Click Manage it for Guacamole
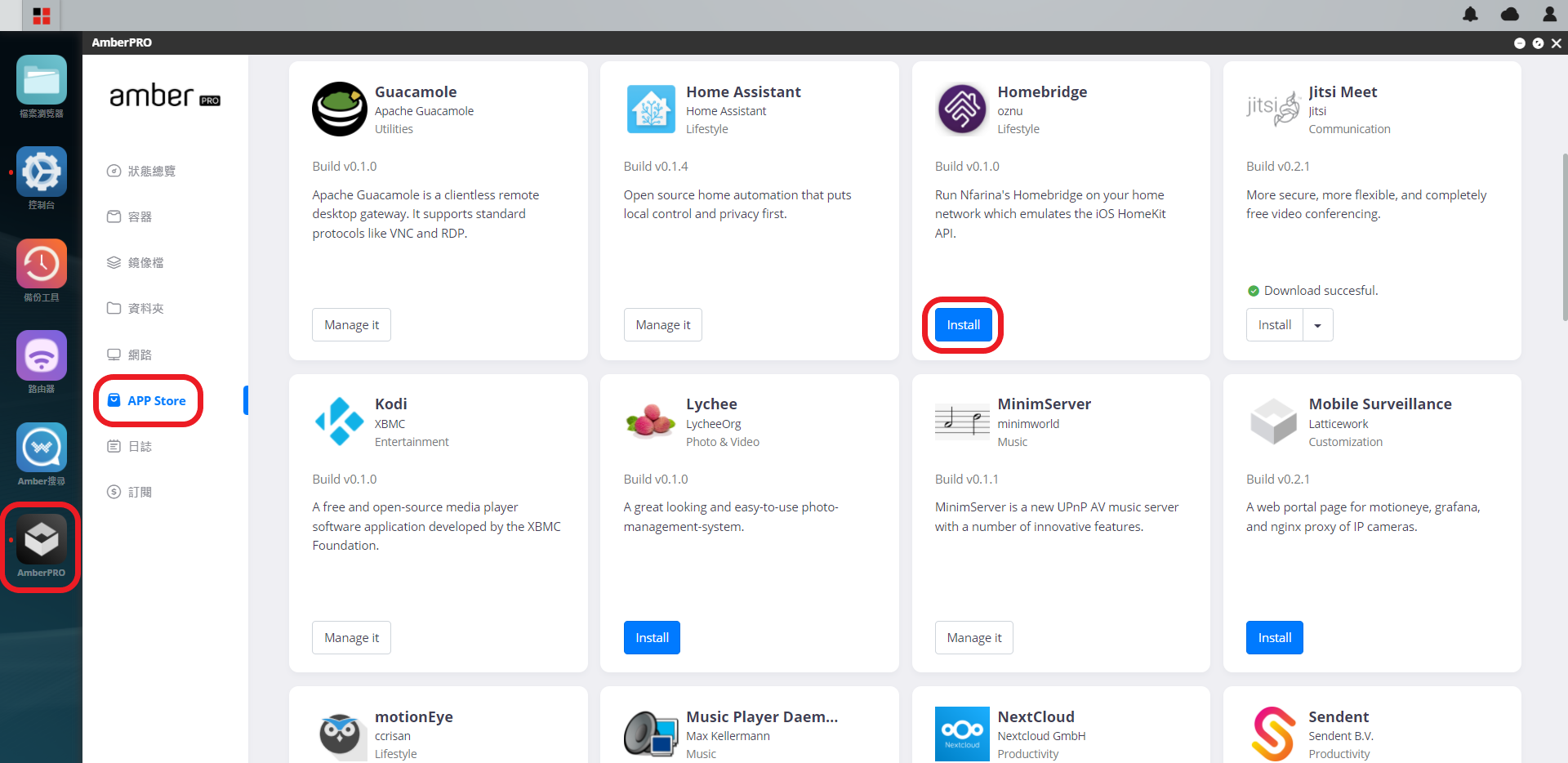This screenshot has height=763, width=1568. (351, 325)
